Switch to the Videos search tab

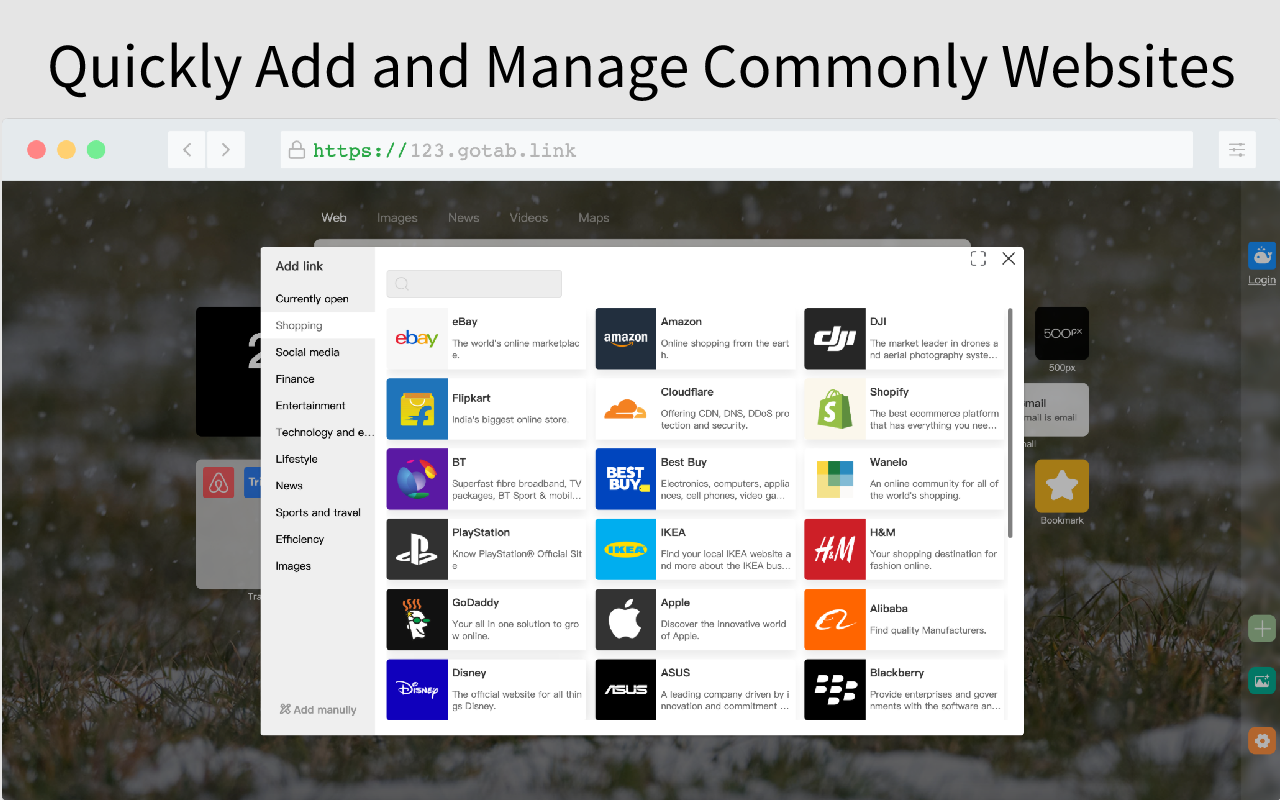[x=528, y=217]
